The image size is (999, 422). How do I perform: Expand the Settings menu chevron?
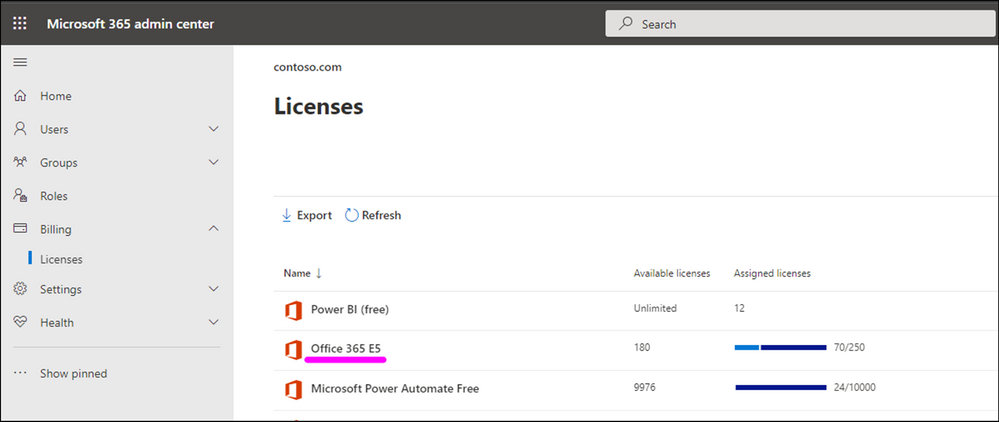tap(214, 289)
